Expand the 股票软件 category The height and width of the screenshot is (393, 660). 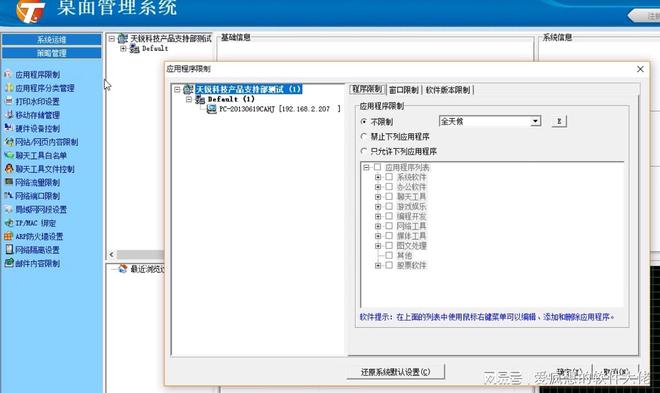click(378, 266)
